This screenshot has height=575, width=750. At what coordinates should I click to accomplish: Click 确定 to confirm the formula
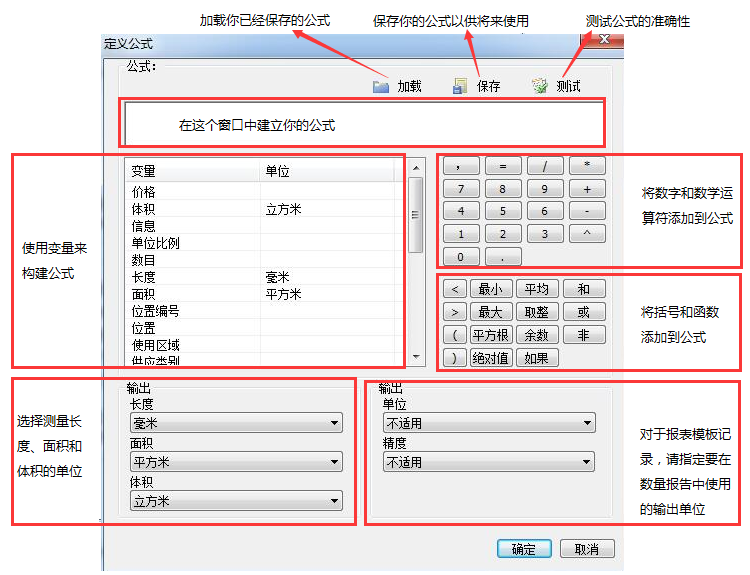524,549
